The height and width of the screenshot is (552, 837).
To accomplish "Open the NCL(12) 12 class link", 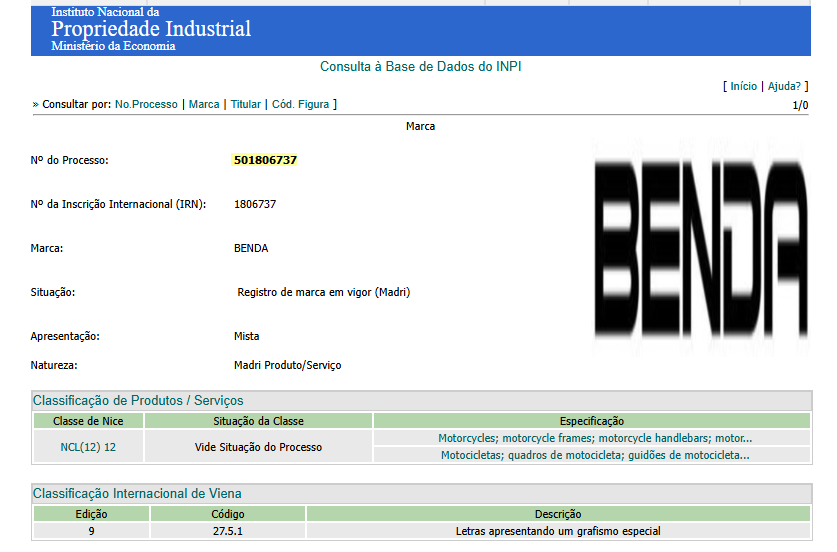I will (88, 447).
